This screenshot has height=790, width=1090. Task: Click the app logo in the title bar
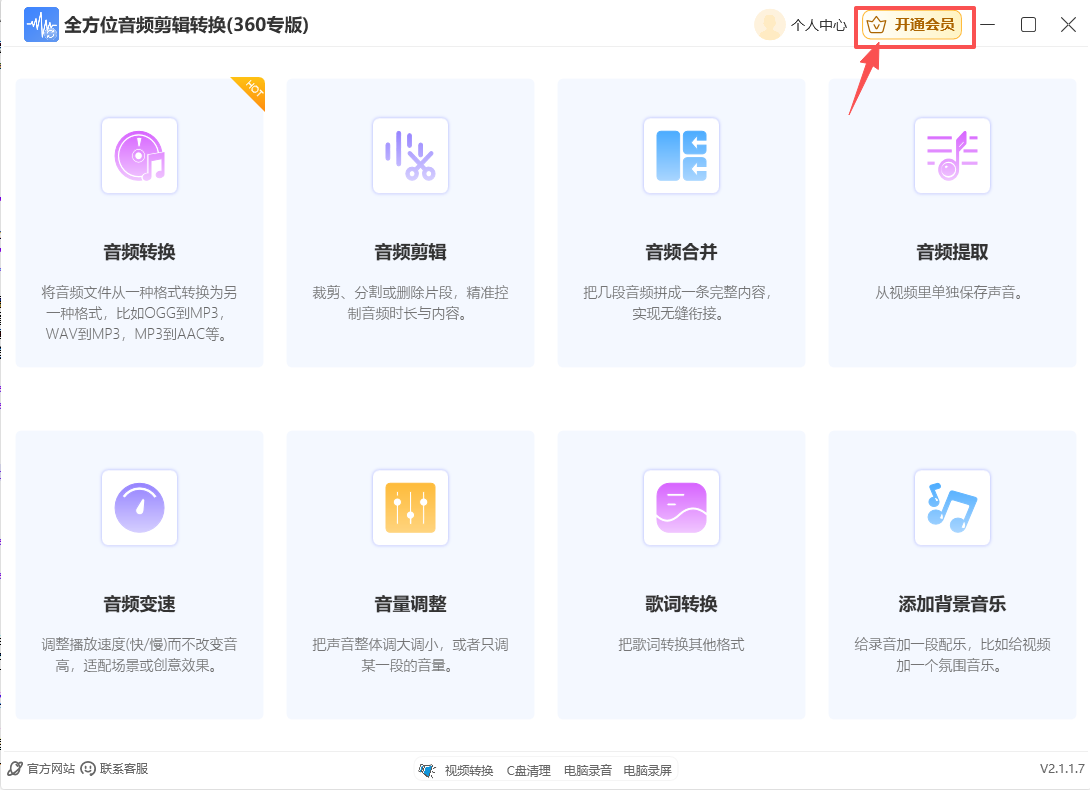click(41, 24)
